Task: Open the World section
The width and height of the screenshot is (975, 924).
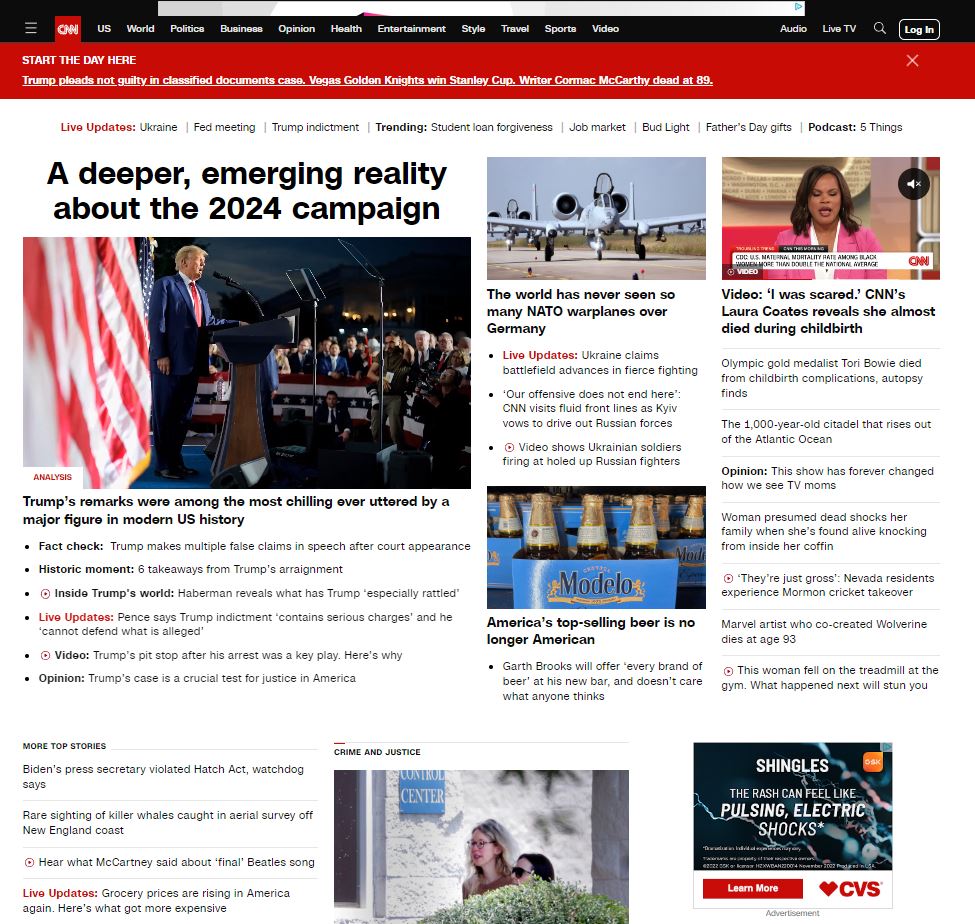Action: point(141,29)
